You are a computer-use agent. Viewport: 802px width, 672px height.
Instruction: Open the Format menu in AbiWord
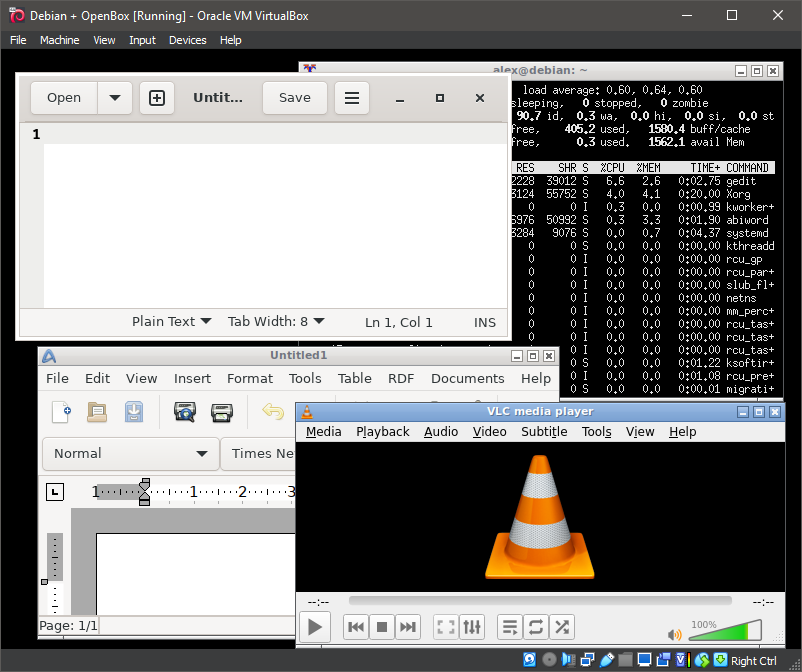(249, 378)
